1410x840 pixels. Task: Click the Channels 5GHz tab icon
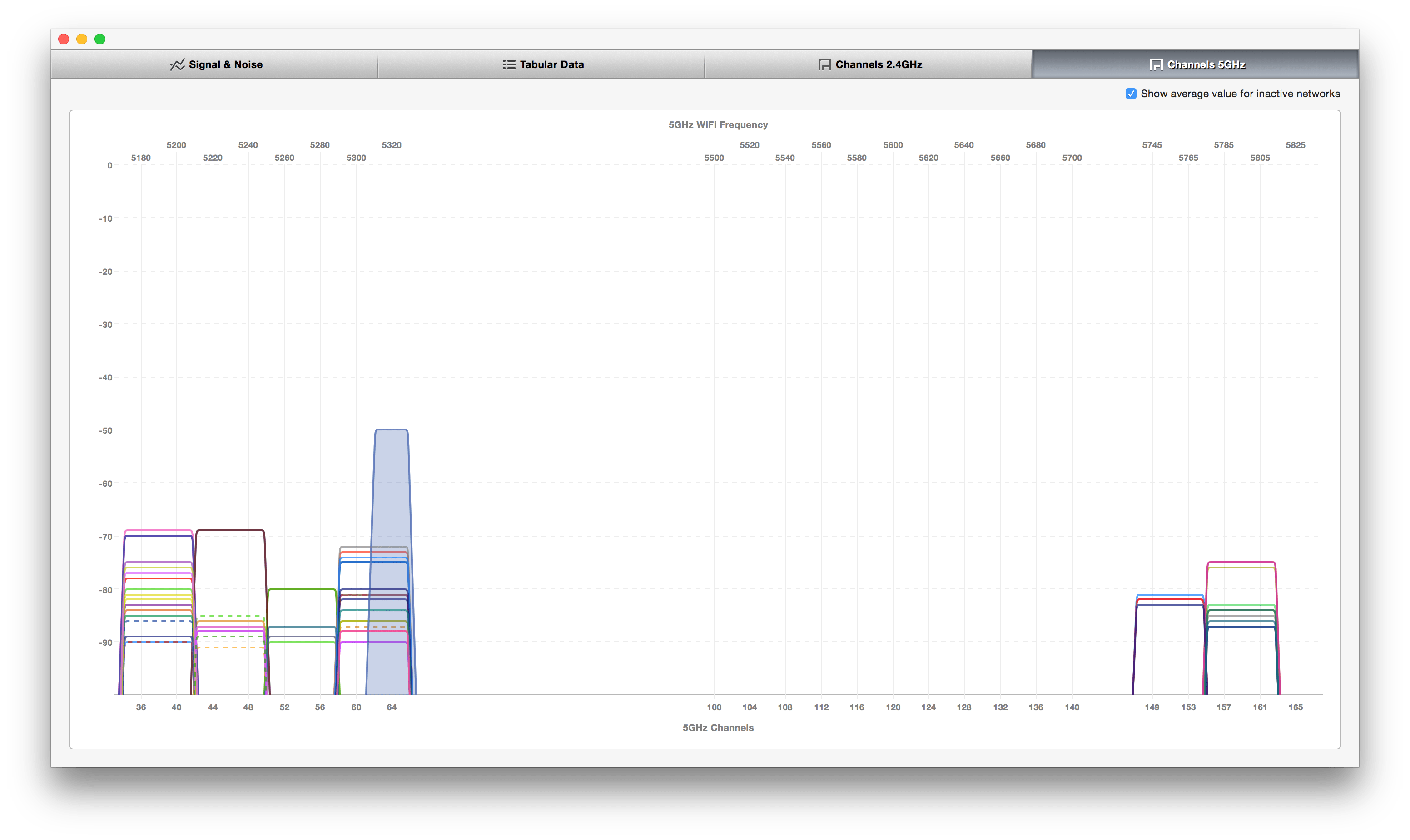(1156, 64)
